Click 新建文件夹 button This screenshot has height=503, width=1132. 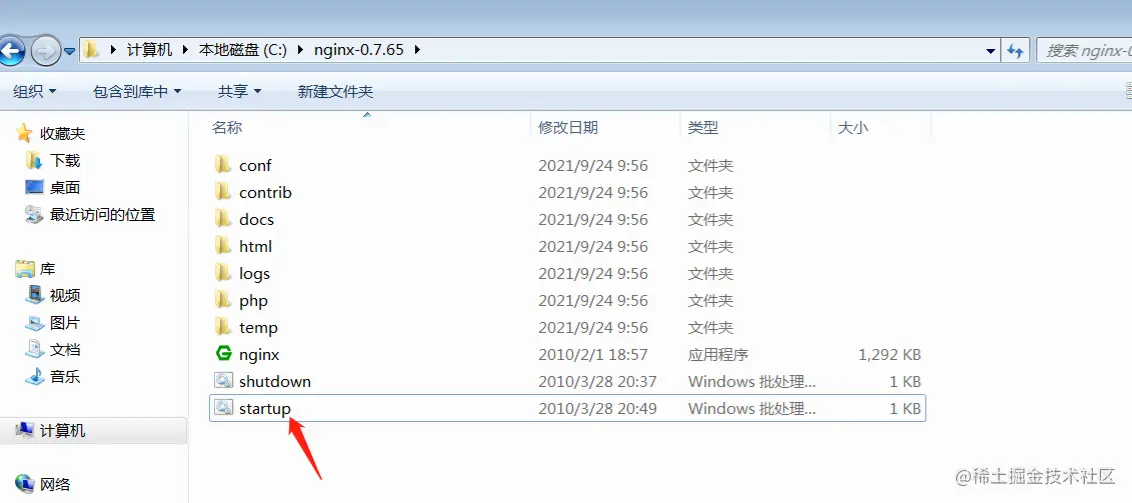pyautogui.click(x=336, y=92)
